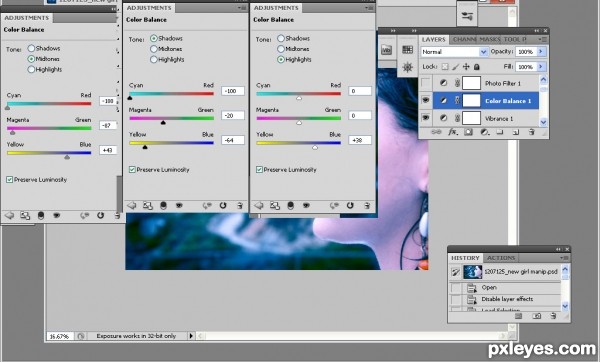600x362 pixels.
Task: Click expanded-view icon in the Shadows-active panel
Action: click(x=148, y=206)
